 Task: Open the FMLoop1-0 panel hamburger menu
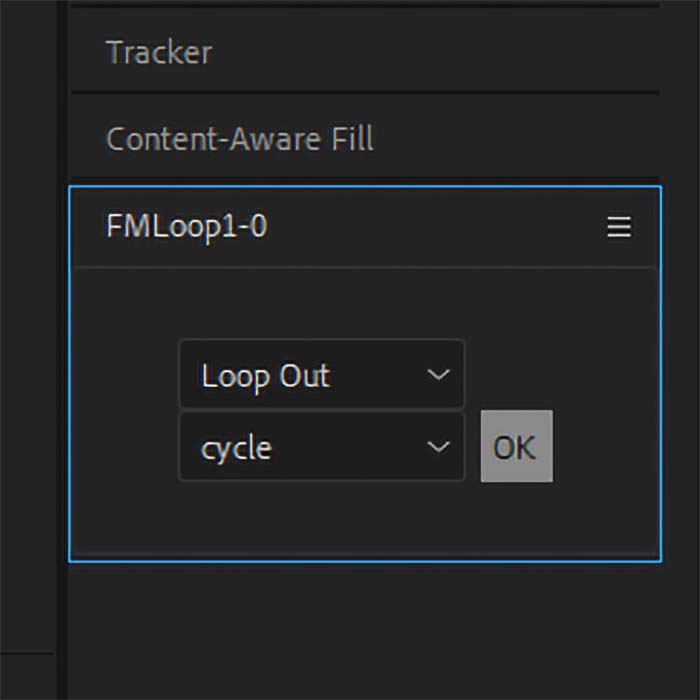tap(619, 228)
